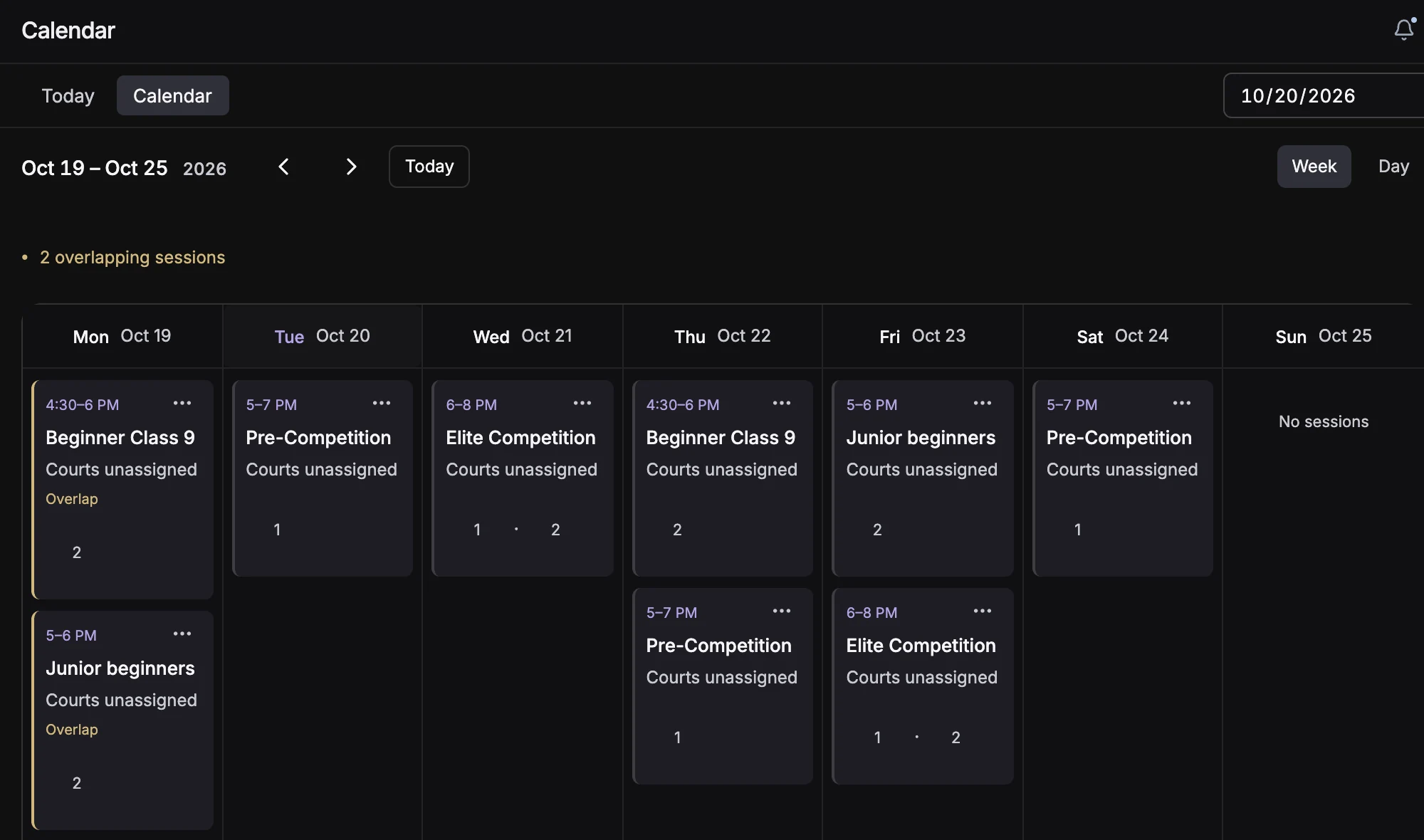Screen dimensions: 1424x840
Task: Switch to the Today tab
Action: pos(68,95)
